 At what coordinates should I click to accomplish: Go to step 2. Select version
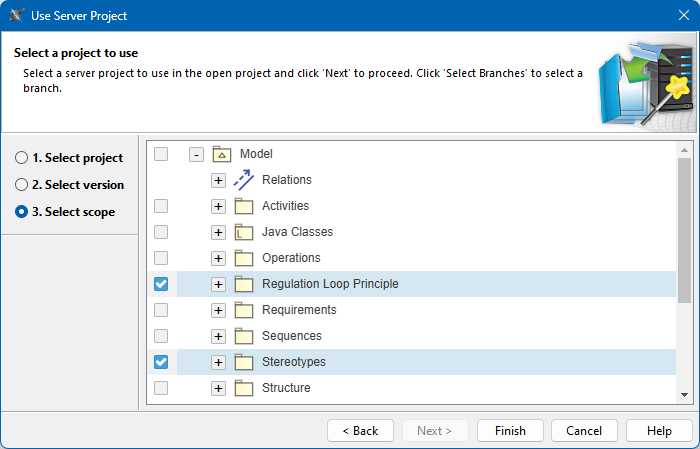tap(69, 184)
